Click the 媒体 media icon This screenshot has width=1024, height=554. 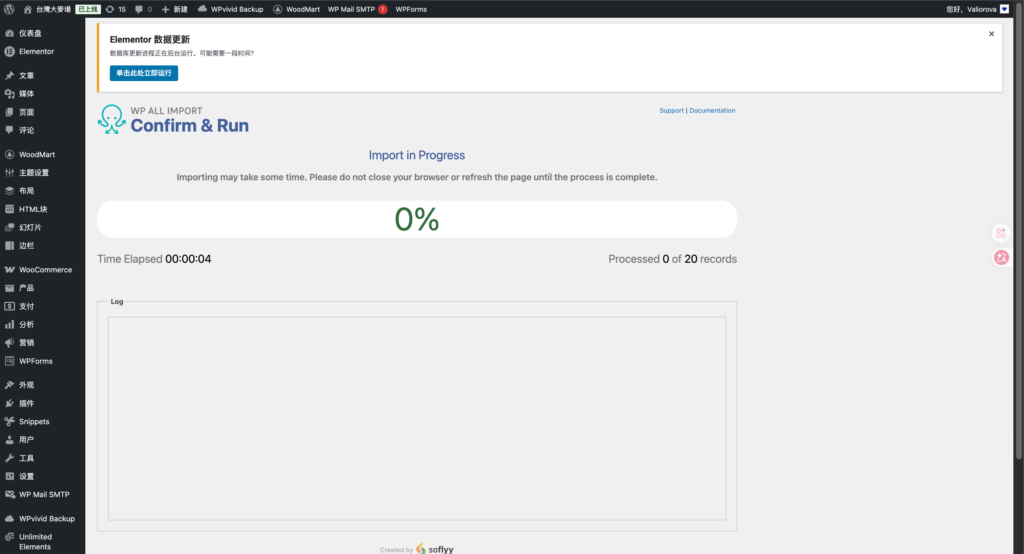click(9, 94)
